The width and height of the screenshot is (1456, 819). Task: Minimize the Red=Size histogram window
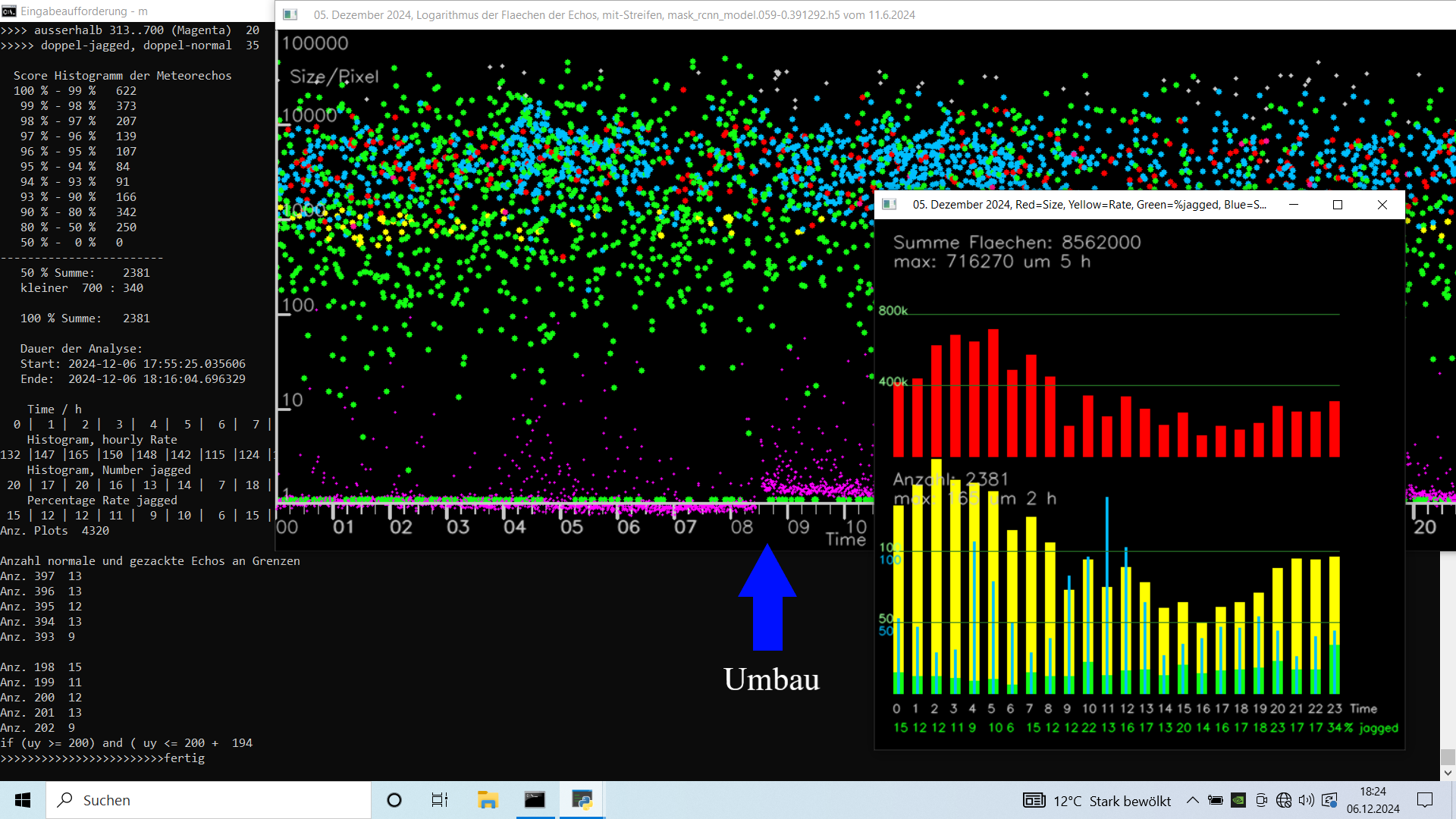pyautogui.click(x=1294, y=205)
